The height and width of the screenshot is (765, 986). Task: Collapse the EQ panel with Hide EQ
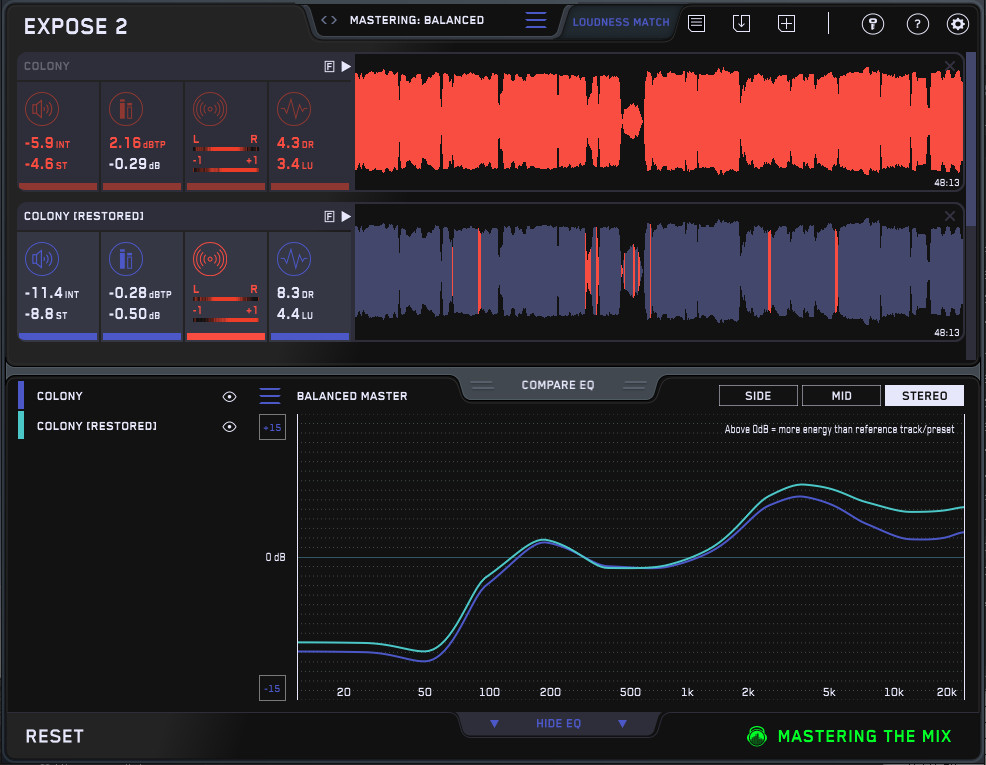[558, 724]
